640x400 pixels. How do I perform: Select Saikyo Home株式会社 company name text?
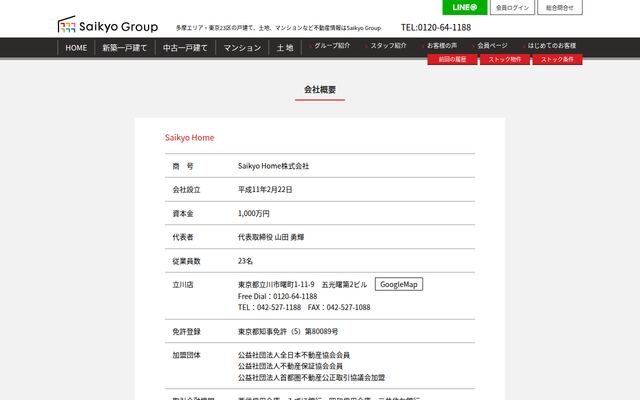coord(273,166)
